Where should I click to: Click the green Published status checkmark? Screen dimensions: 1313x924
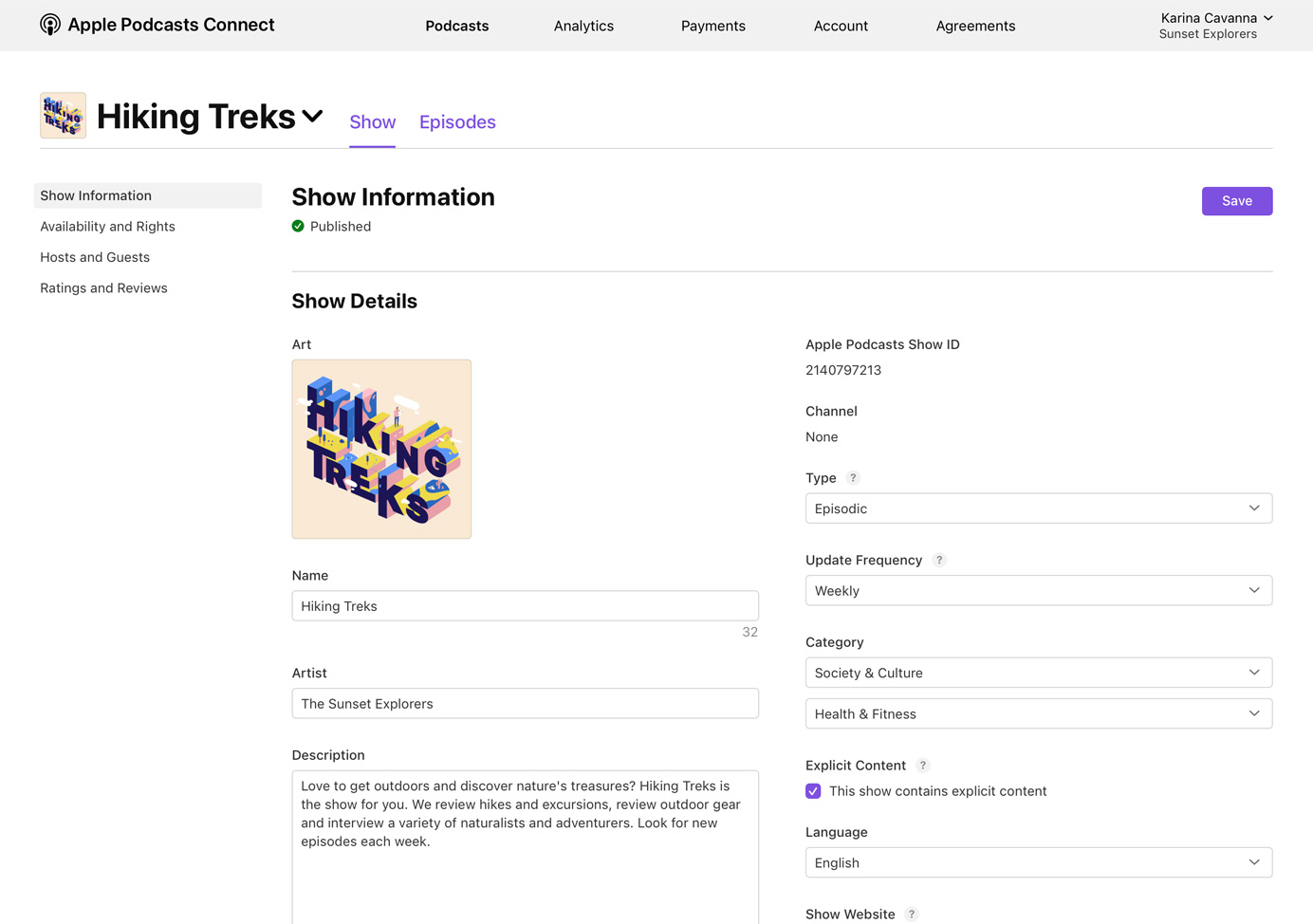coord(298,226)
